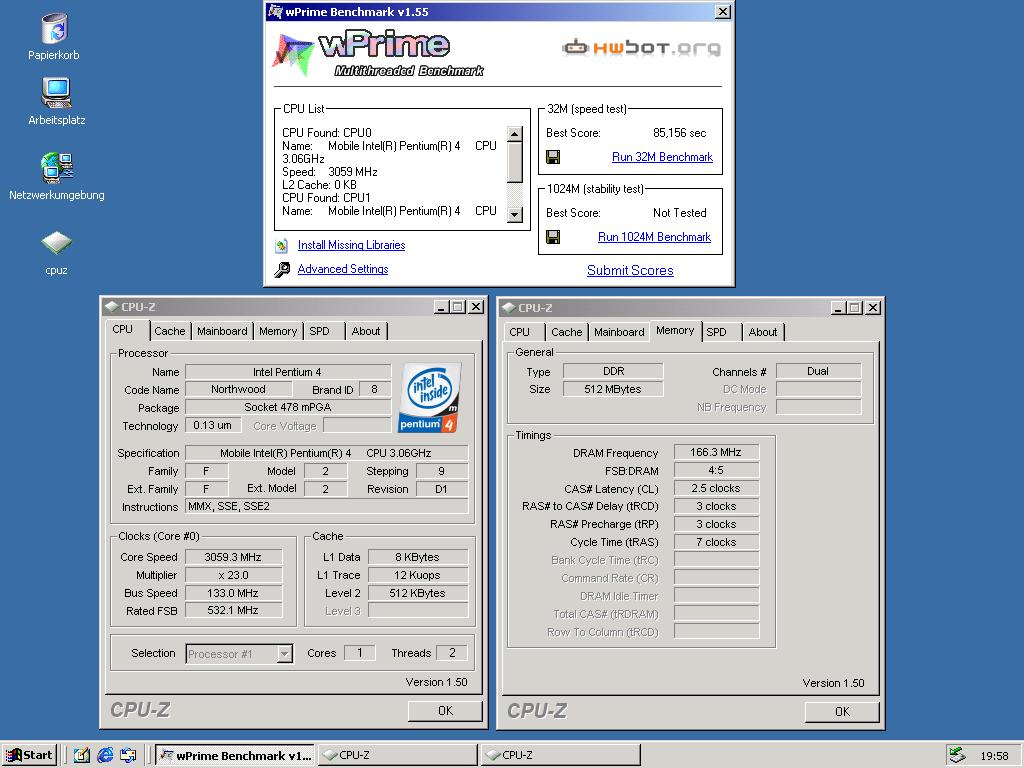Screen dimensions: 1024x768
Task: Open Advanced Settings link
Action: tap(343, 269)
